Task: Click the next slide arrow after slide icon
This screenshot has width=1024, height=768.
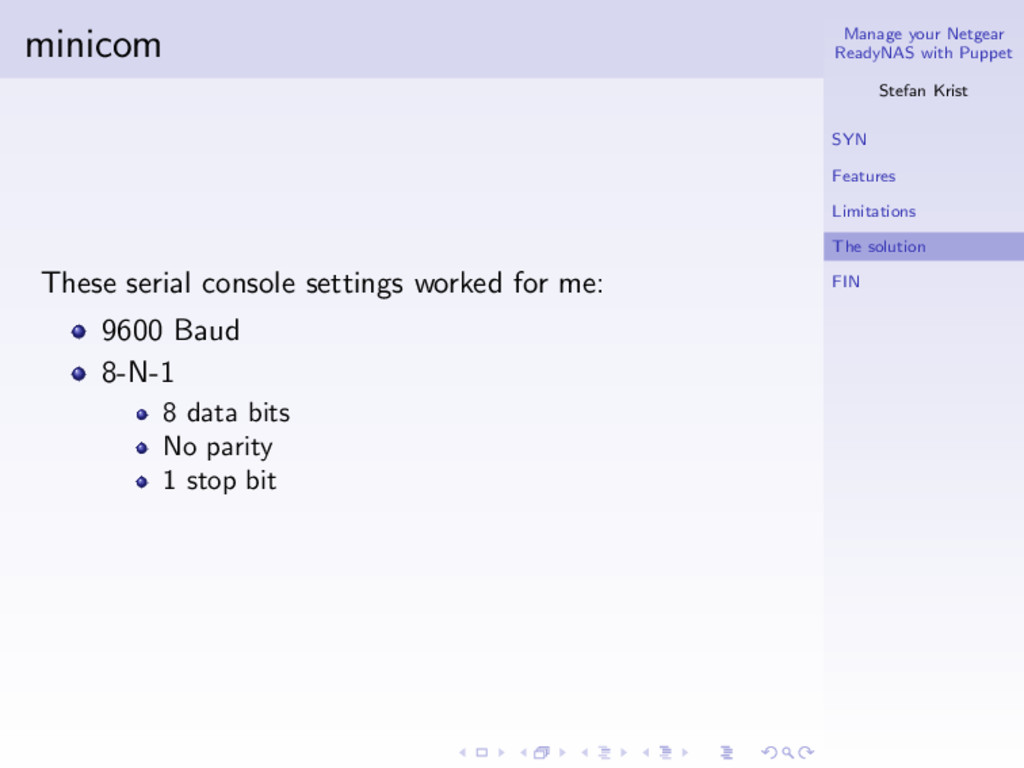Action: tap(500, 752)
